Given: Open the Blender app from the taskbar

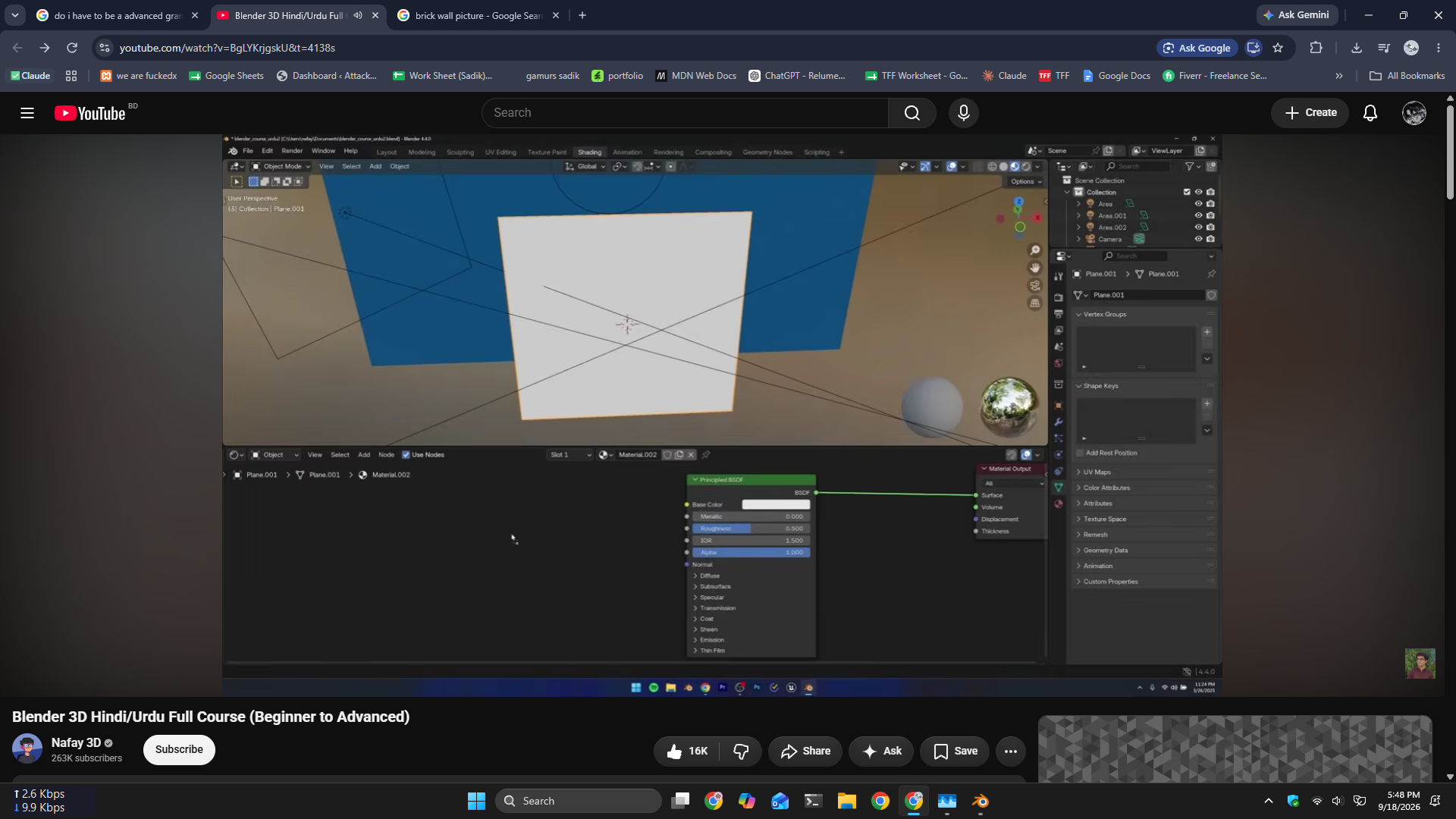Looking at the screenshot, I should coord(981,801).
